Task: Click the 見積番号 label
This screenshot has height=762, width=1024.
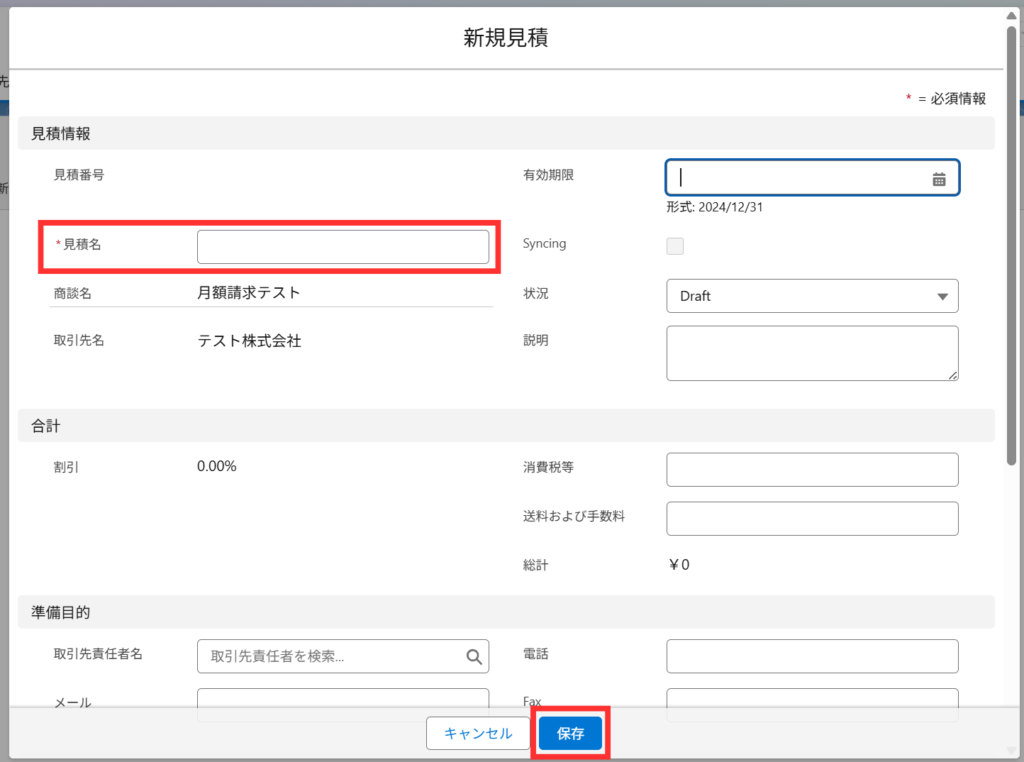Action: coord(79,174)
